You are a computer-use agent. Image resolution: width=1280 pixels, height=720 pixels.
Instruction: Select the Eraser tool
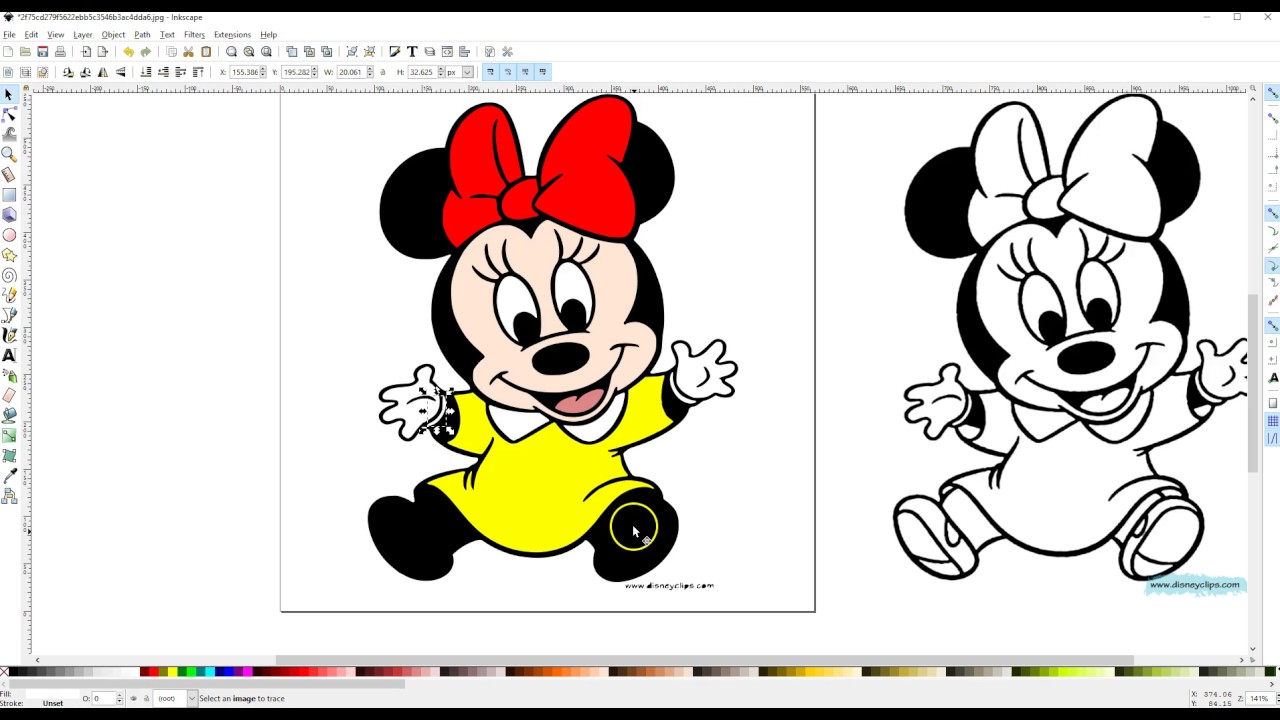[9, 396]
